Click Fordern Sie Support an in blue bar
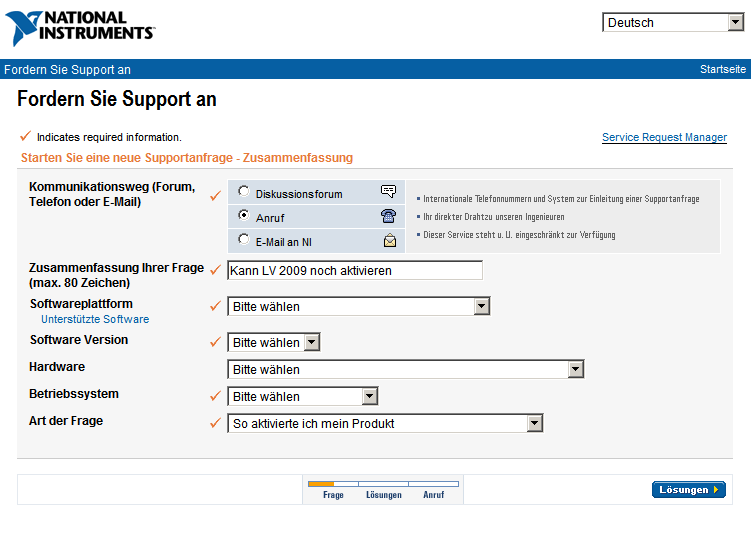This screenshot has height=542, width=754. pos(67,70)
